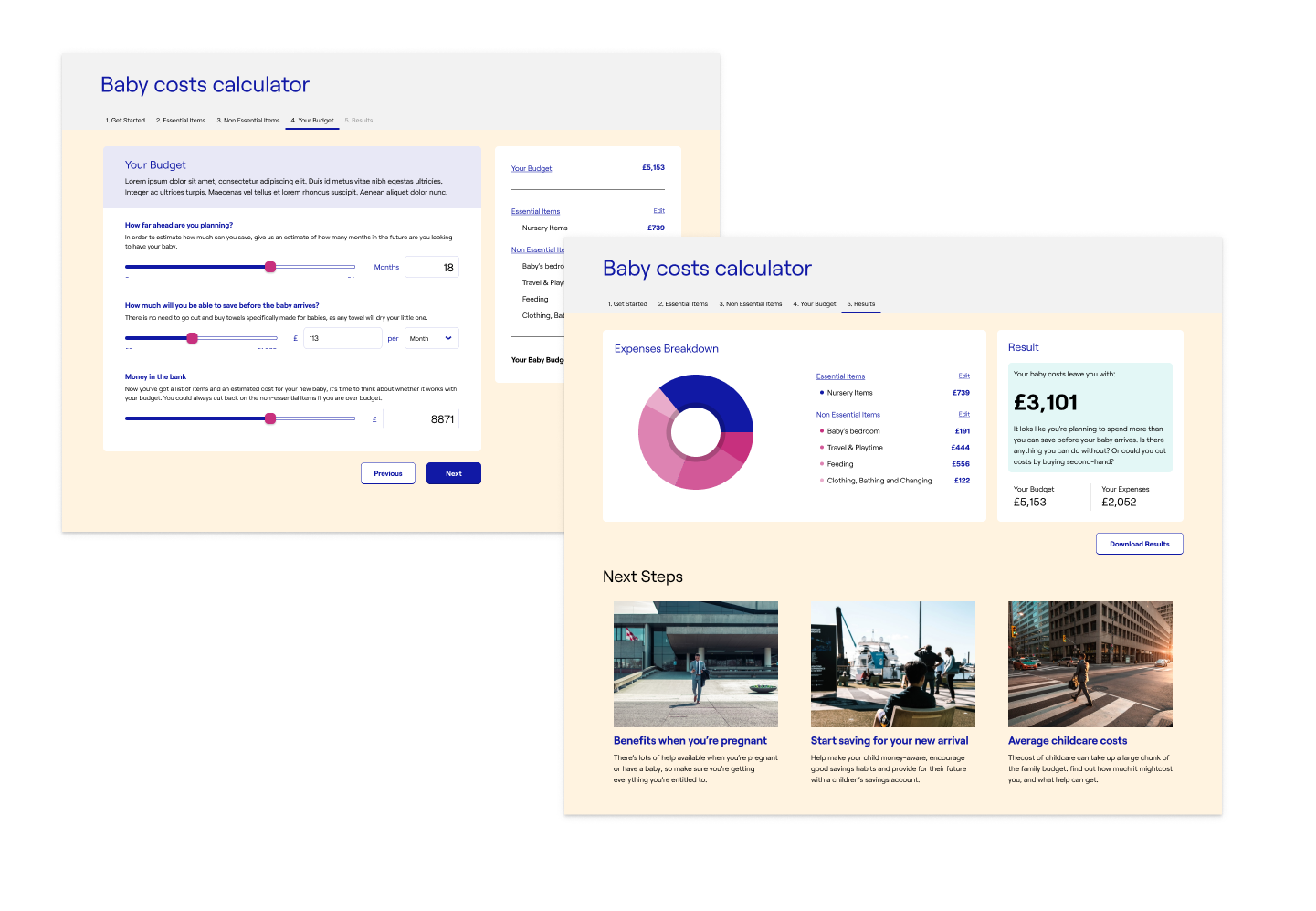The height and width of the screenshot is (911, 1316).
Task: Click the "Baby's bedroom" row in Expenses Breakdown
Action: pyautogui.click(x=895, y=431)
